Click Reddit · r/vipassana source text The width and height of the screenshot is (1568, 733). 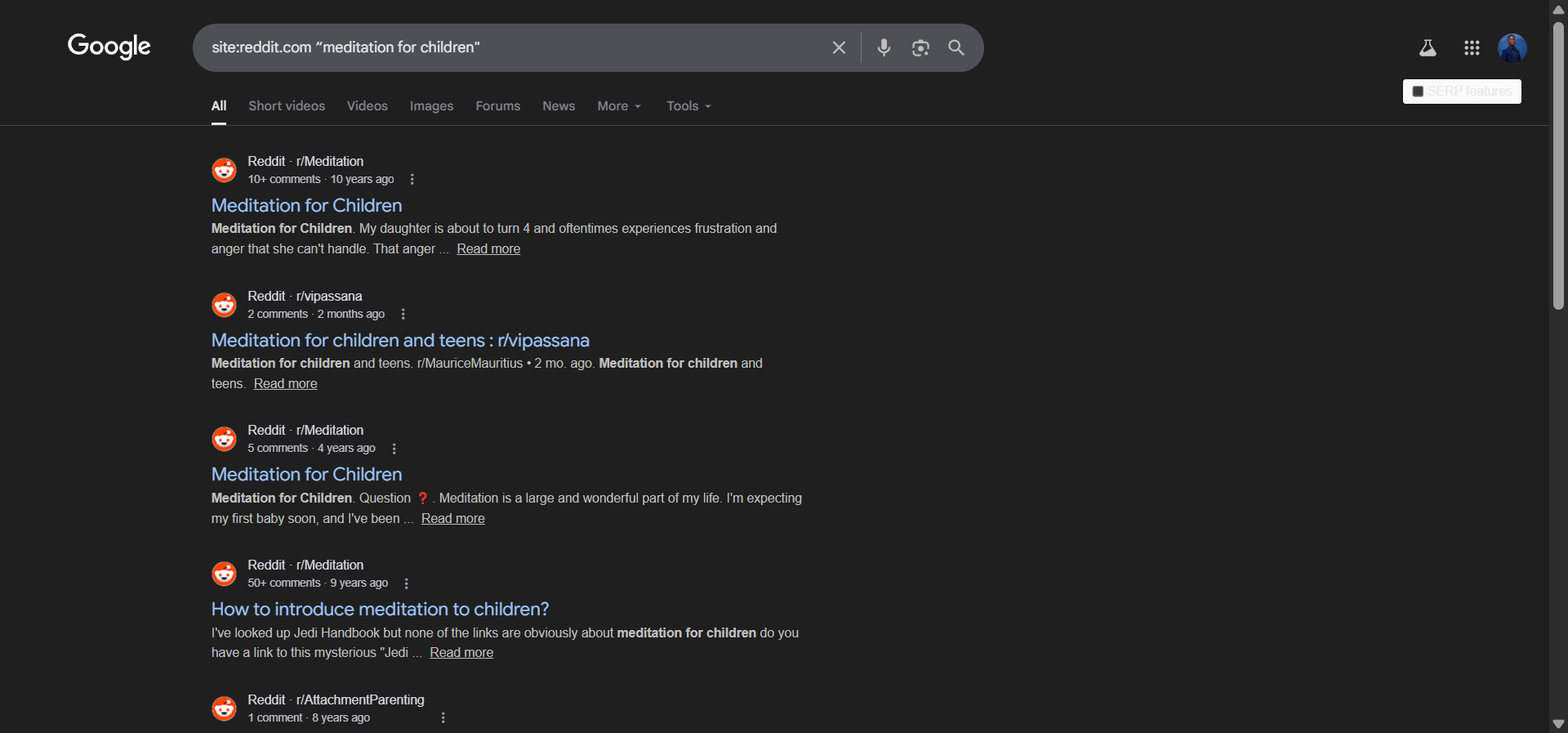[305, 296]
